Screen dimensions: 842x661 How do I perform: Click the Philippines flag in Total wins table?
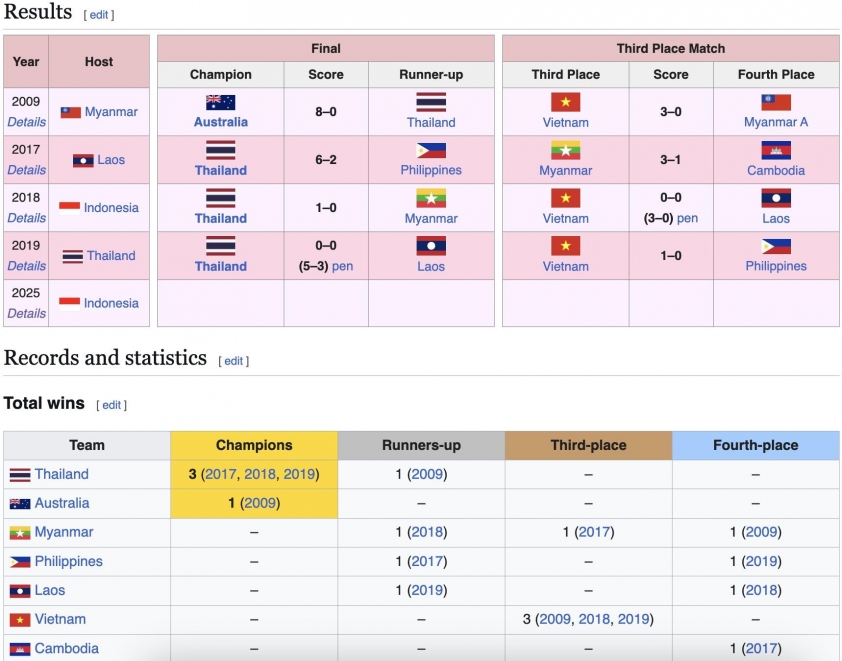(x=20, y=562)
